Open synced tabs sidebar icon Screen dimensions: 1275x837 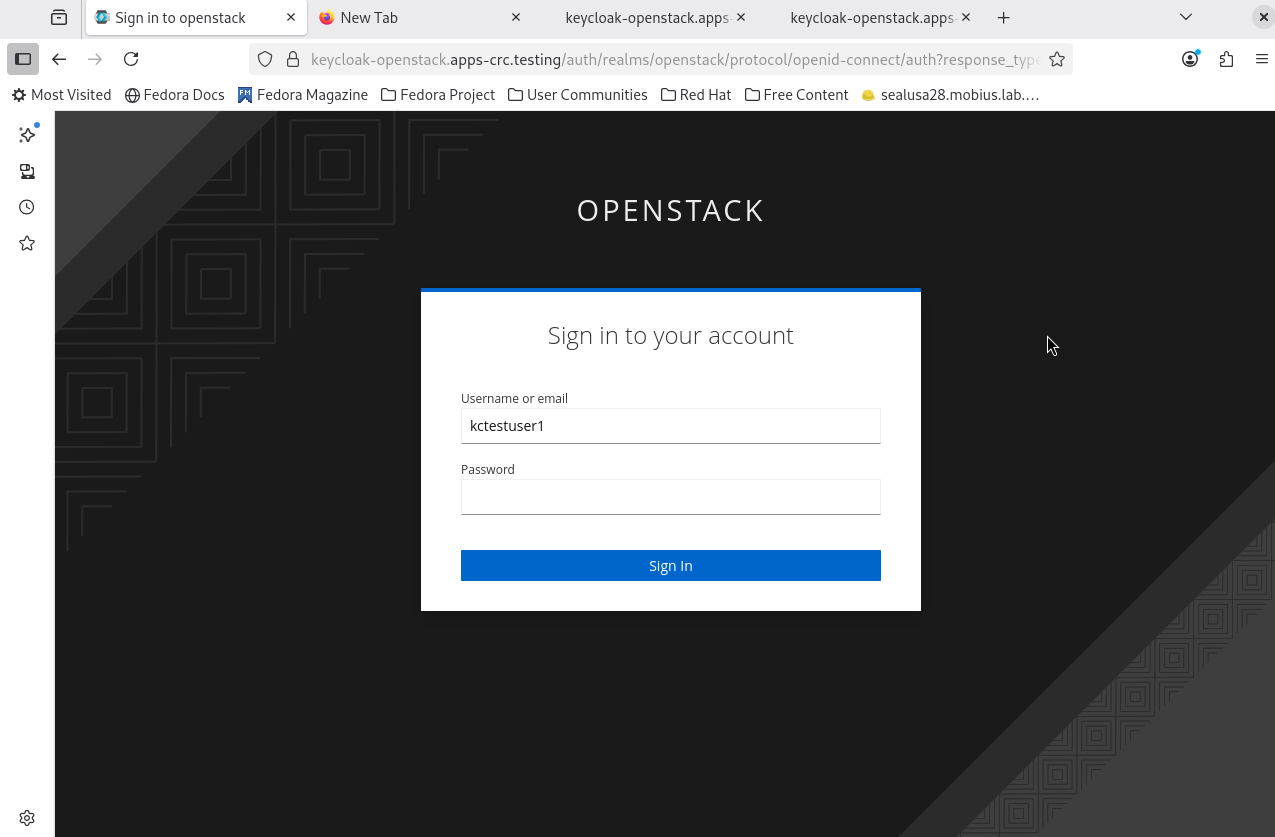(x=27, y=171)
